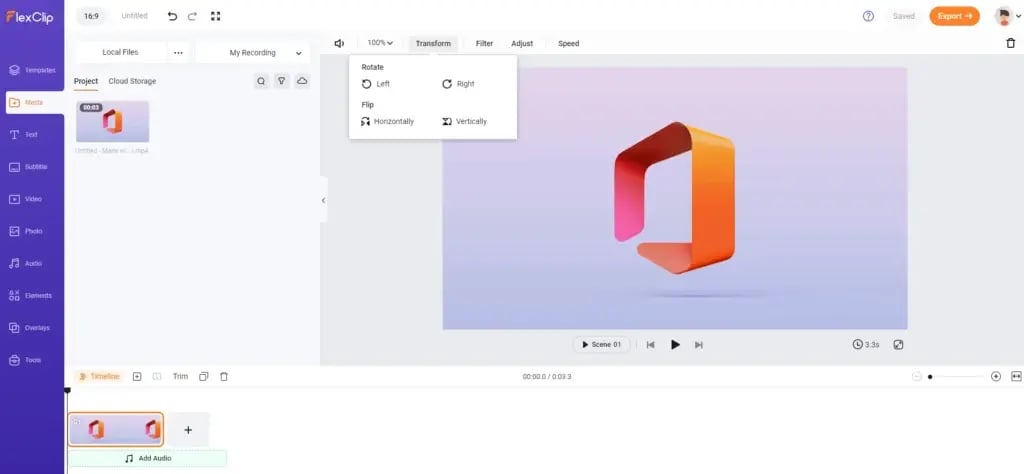The height and width of the screenshot is (474, 1024).
Task: Click the undo arrow in header
Action: pos(172,16)
